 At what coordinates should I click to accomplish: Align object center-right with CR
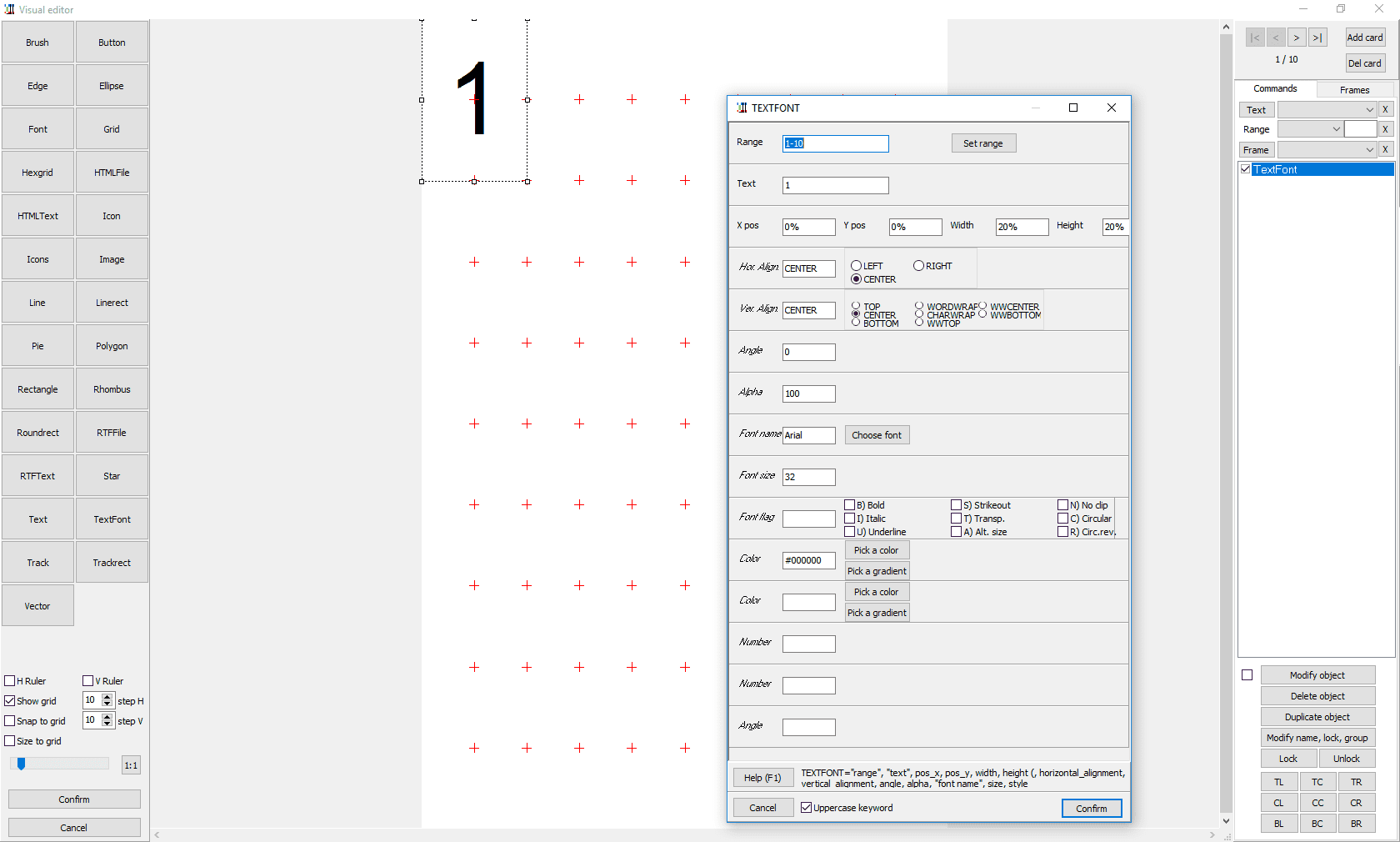tap(1357, 803)
